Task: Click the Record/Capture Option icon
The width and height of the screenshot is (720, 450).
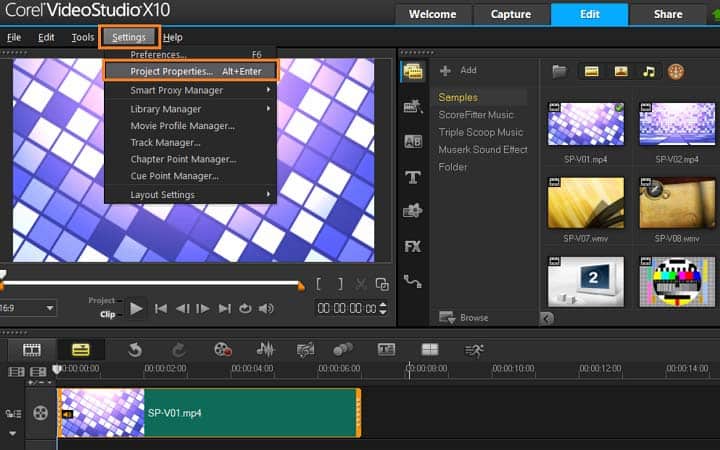Action: click(223, 350)
